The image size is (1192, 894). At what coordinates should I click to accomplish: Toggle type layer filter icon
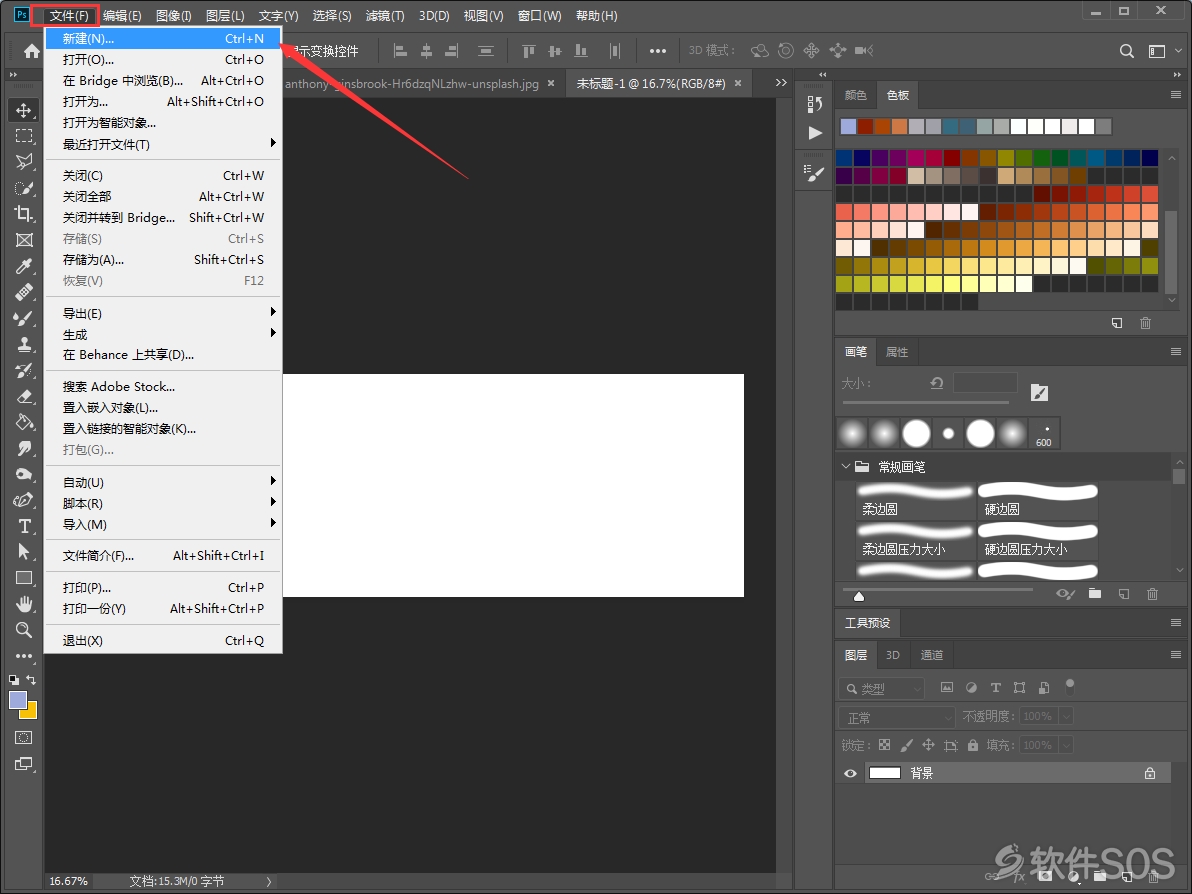pos(995,687)
